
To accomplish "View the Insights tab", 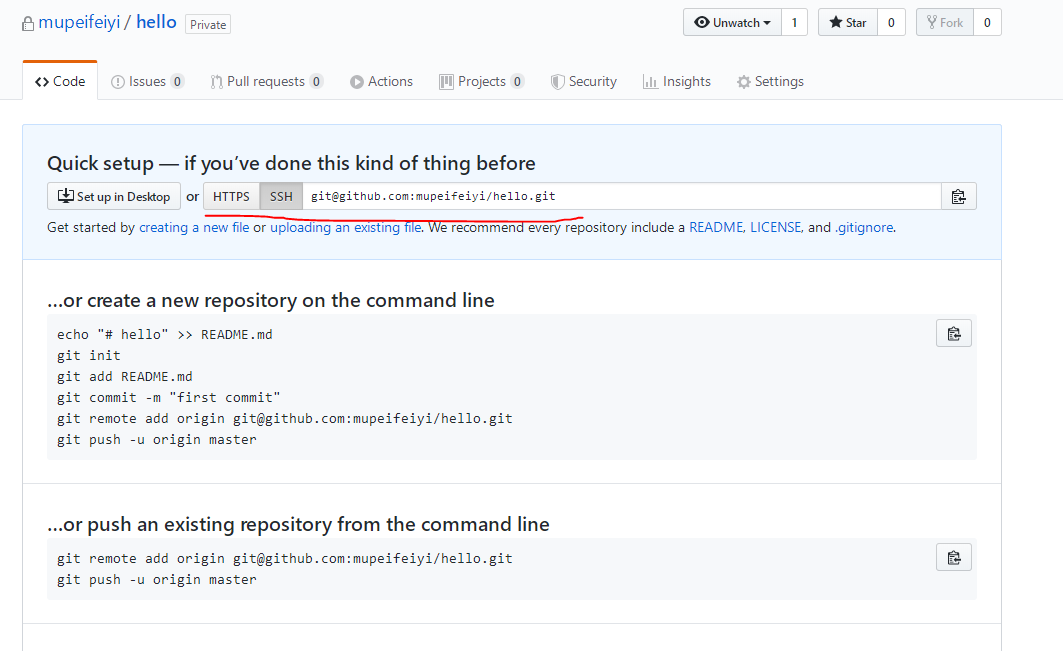I will click(x=677, y=81).
